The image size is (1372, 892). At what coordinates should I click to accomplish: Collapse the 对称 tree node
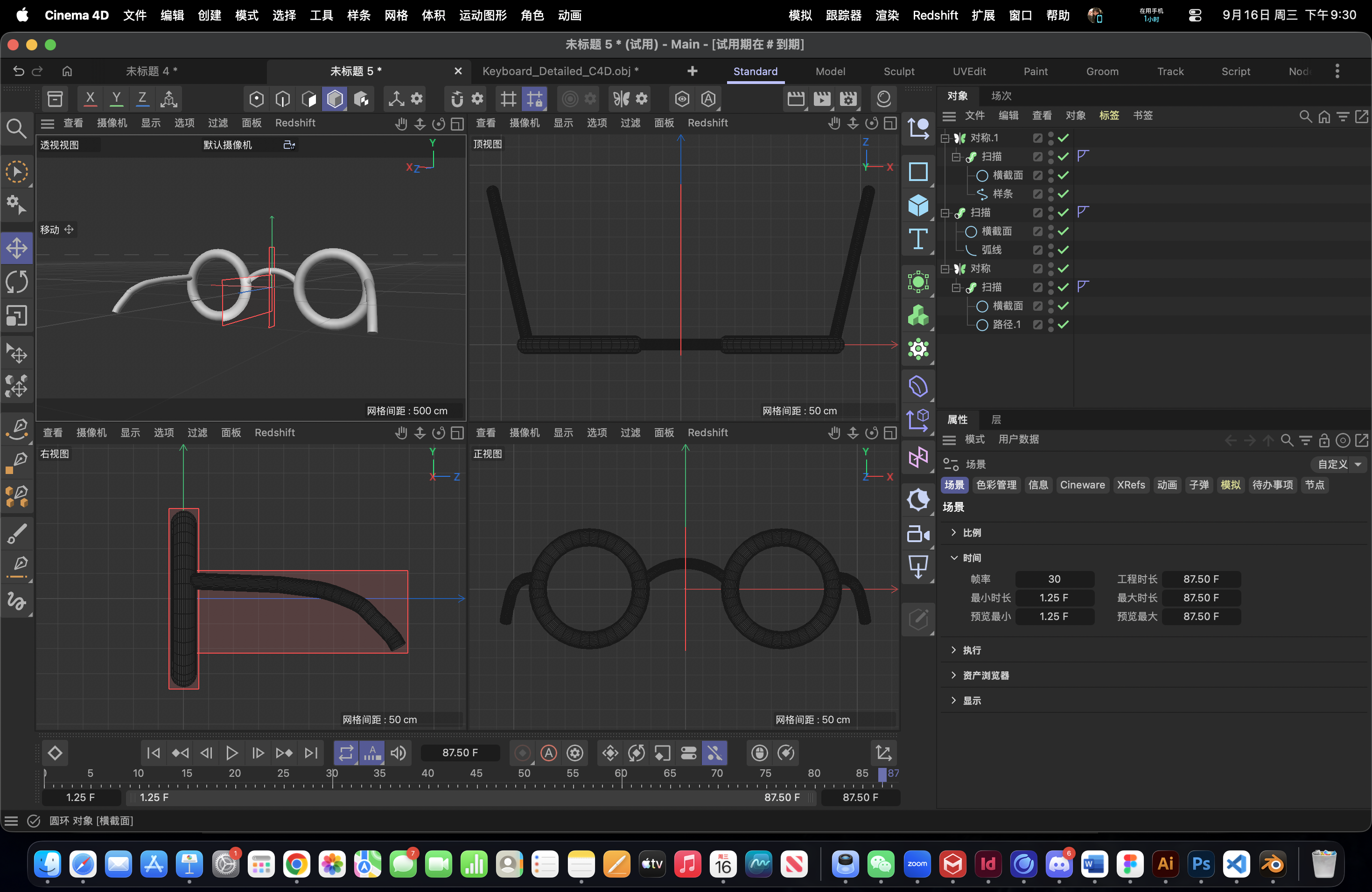click(x=945, y=269)
